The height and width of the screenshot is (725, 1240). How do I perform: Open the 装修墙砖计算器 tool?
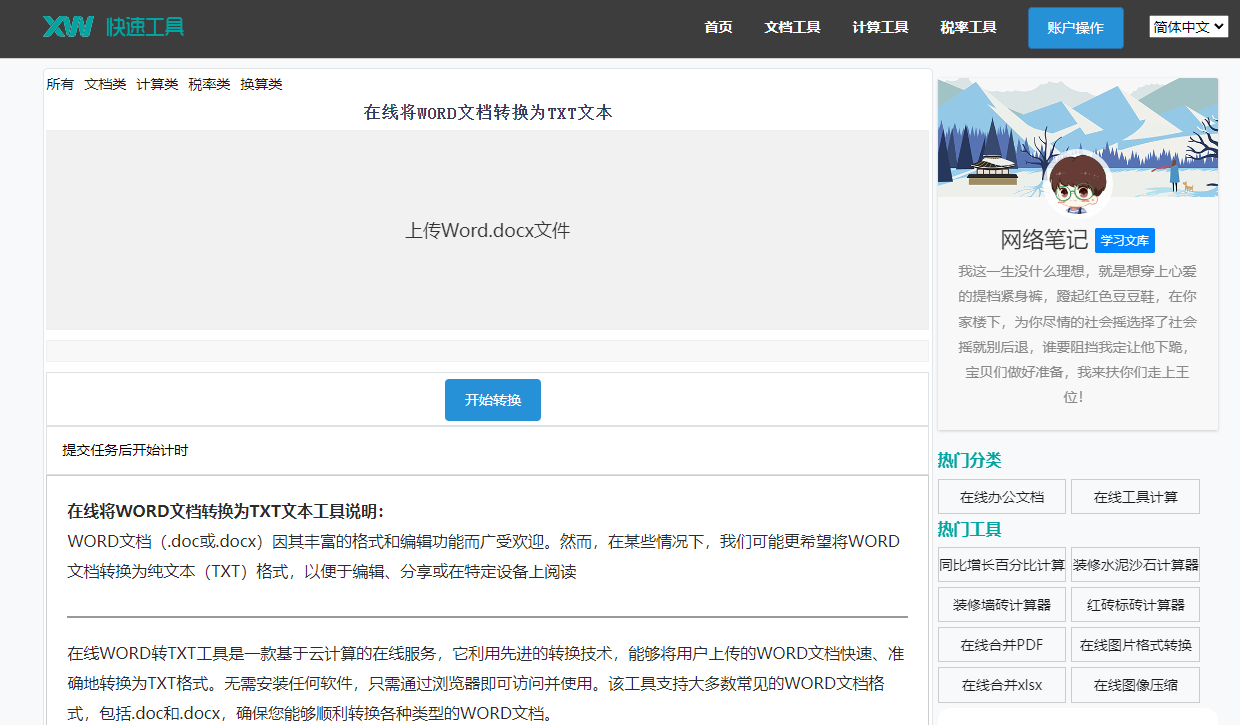1002,605
